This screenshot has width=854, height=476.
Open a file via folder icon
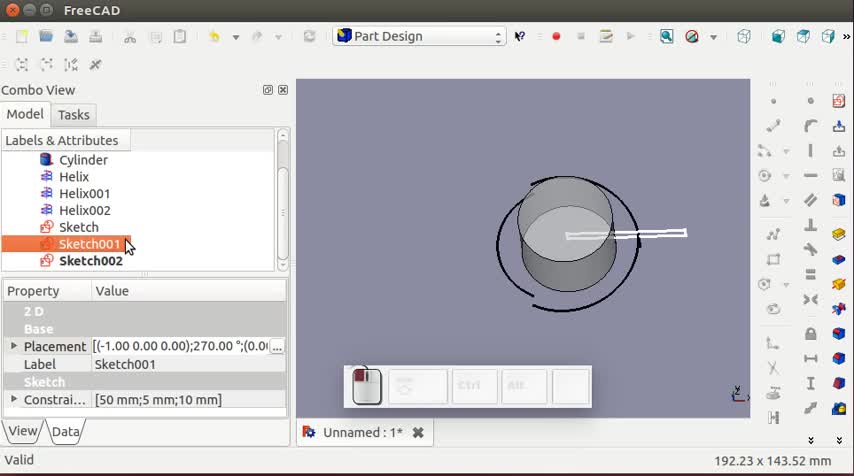(46, 36)
